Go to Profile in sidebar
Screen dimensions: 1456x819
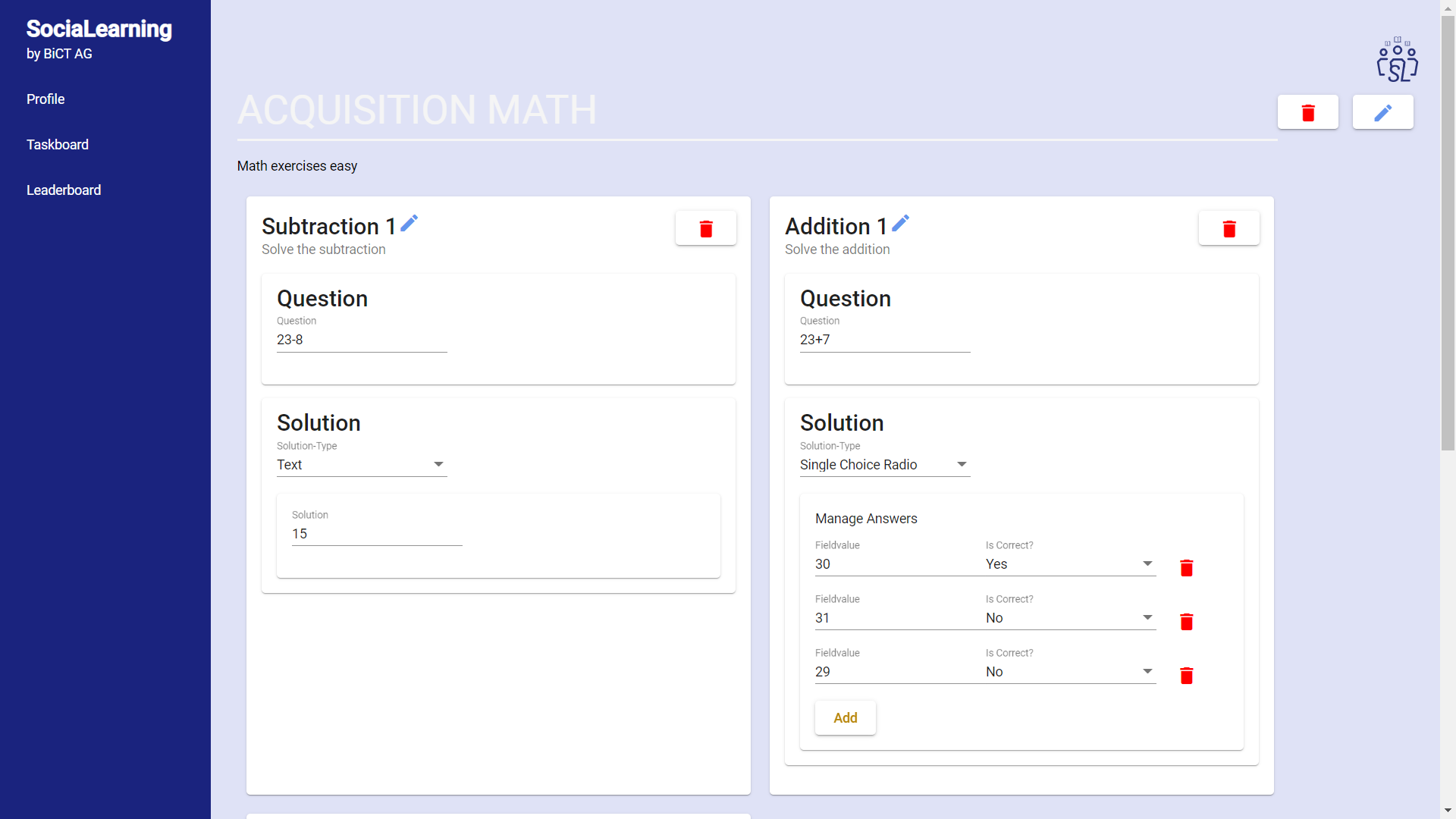tap(45, 99)
